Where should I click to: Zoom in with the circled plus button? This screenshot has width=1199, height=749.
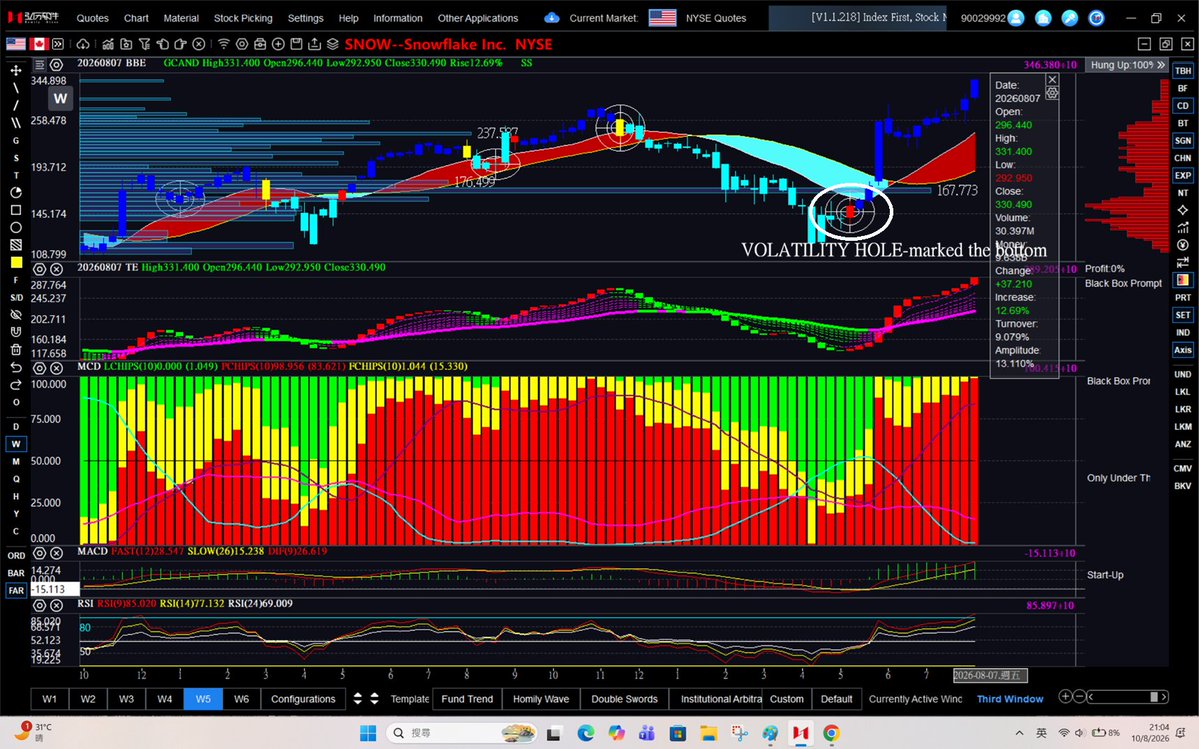[x=1065, y=696]
